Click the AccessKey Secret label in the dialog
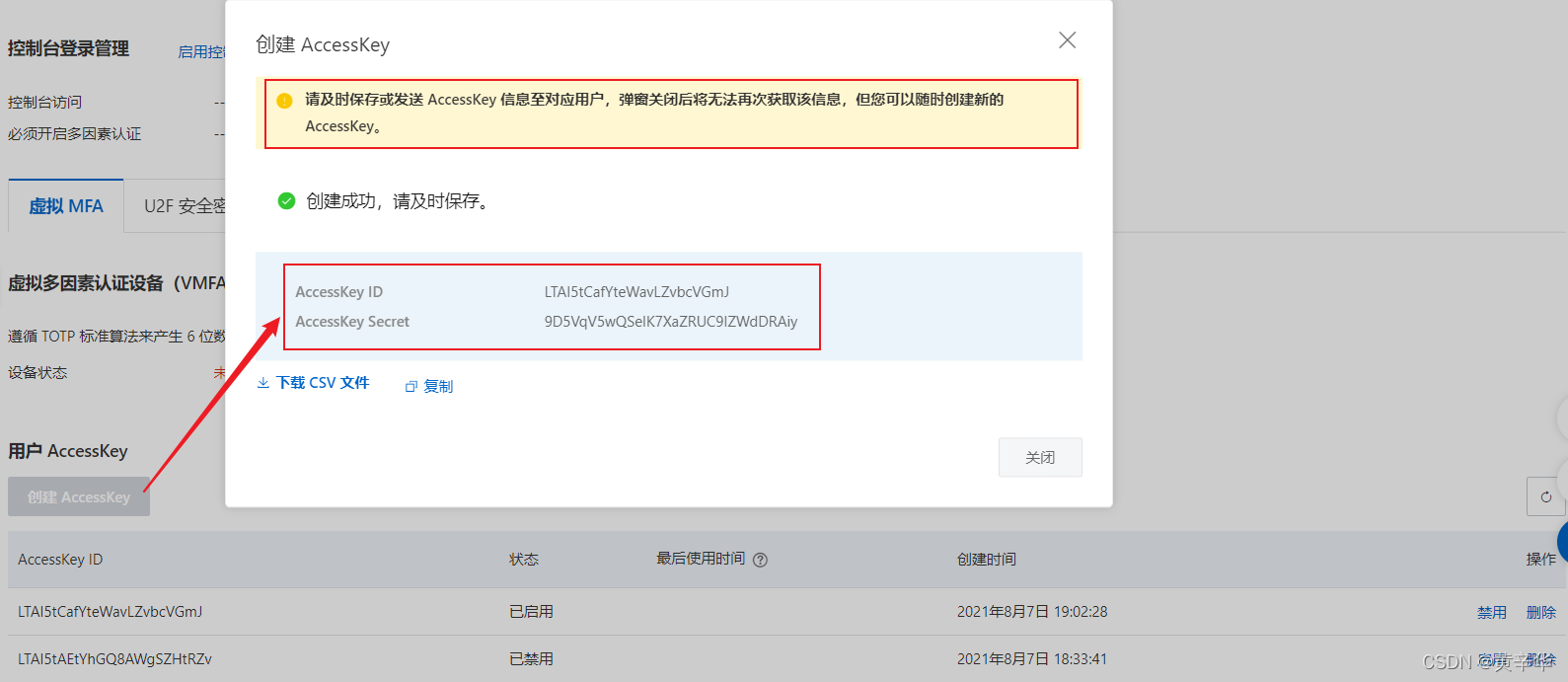The image size is (1568, 682). pyautogui.click(x=352, y=322)
